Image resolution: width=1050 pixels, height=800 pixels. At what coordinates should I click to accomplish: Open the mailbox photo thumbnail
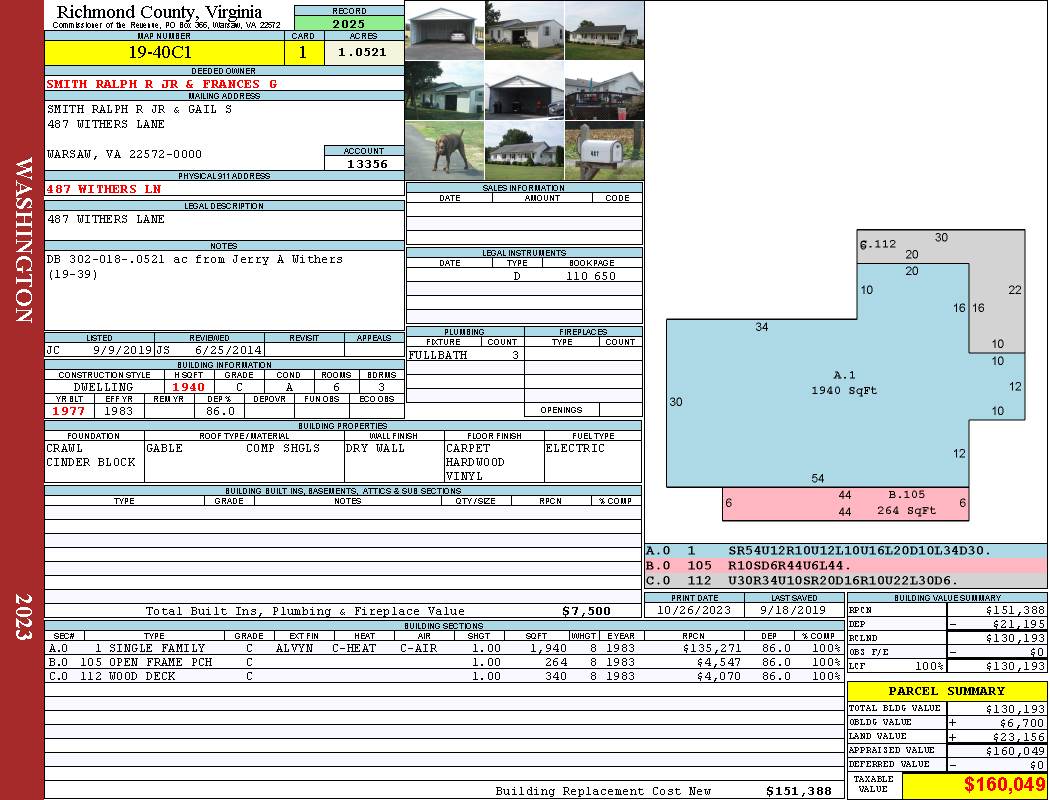tap(605, 151)
